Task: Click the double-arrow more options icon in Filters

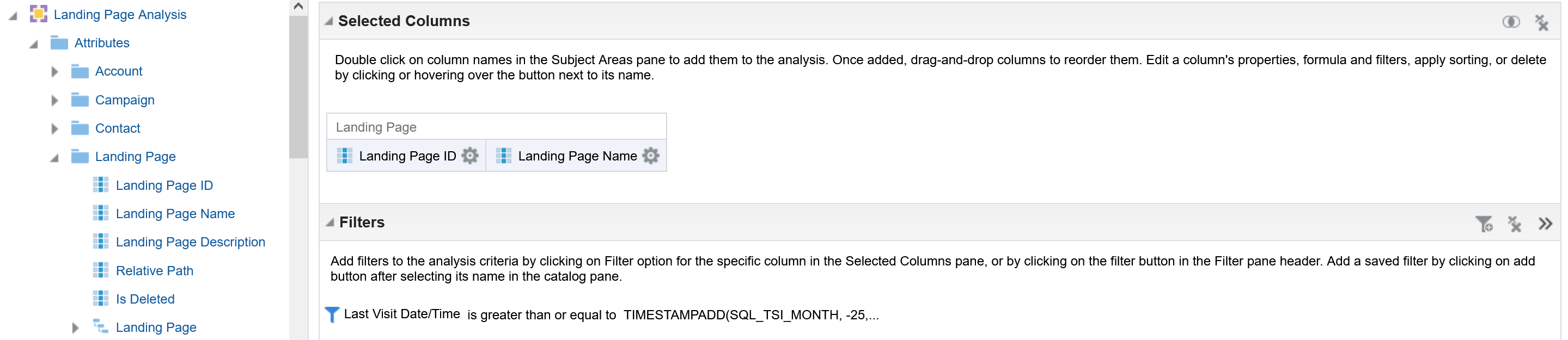Action: coord(1545,223)
